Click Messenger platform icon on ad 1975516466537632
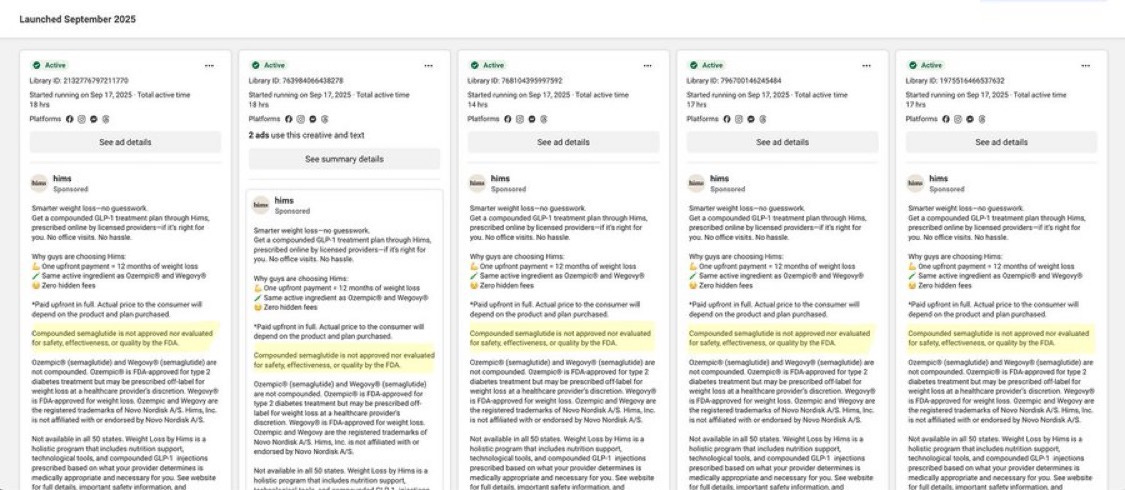 970,119
